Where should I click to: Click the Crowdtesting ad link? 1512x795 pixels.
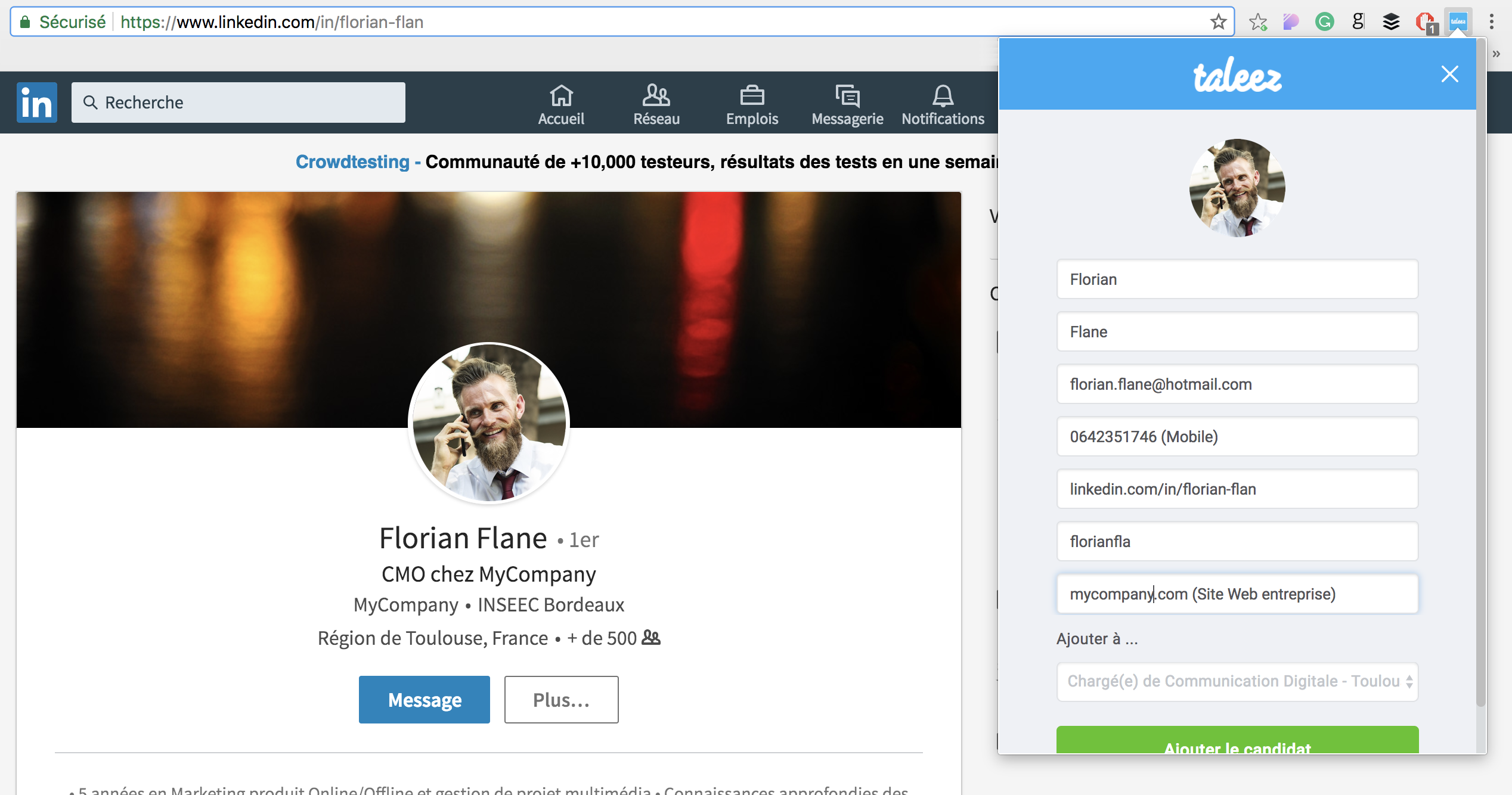[352, 162]
